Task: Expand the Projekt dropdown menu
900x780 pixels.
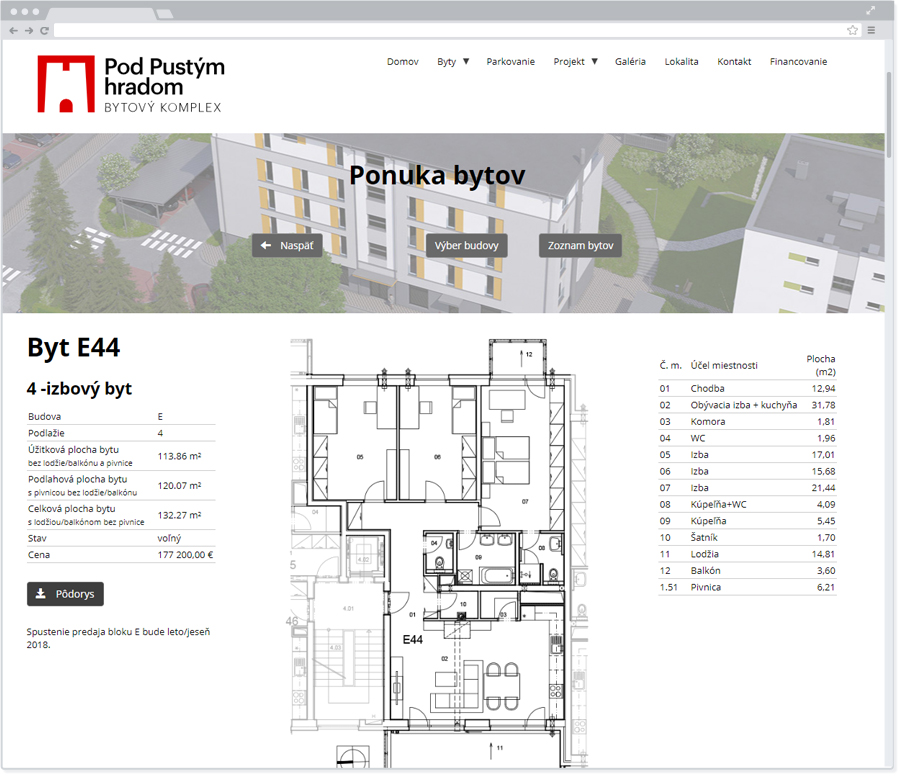Action: click(575, 62)
